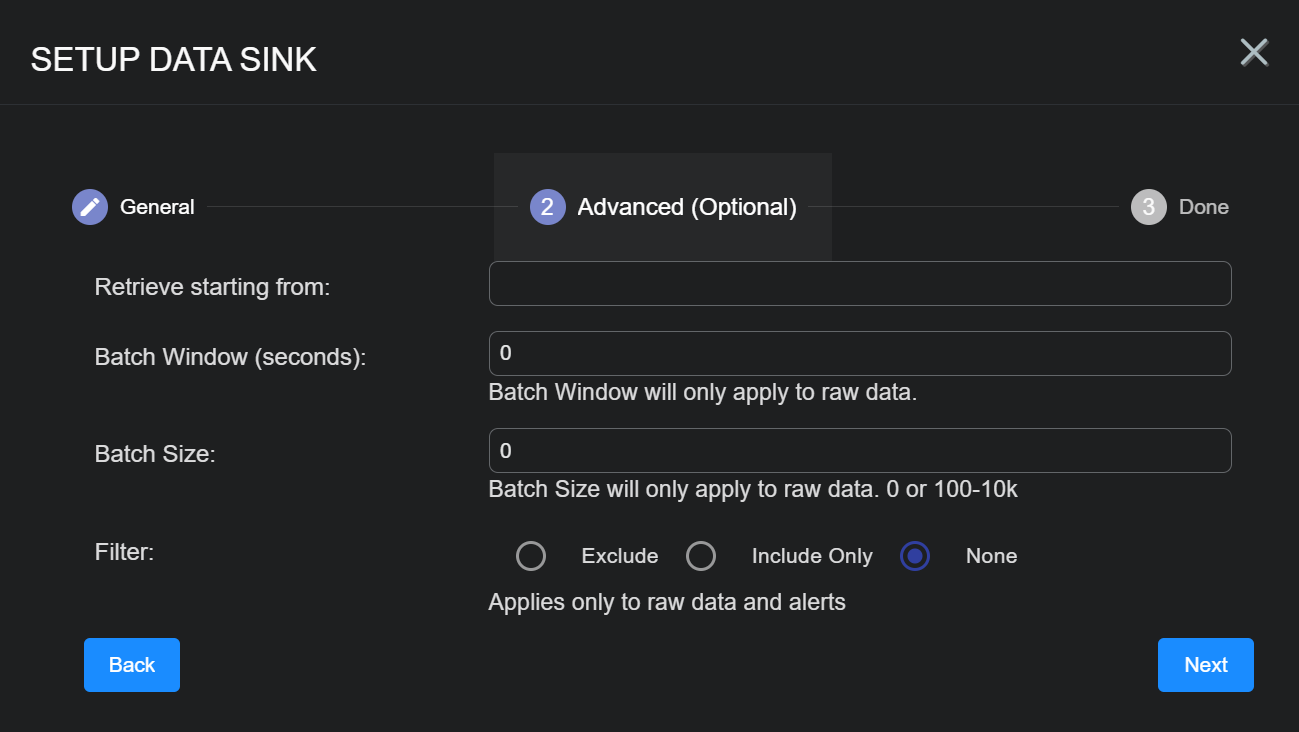Viewport: 1299px width, 732px height.
Task: Click the step 3 number circle
Action: [1148, 207]
